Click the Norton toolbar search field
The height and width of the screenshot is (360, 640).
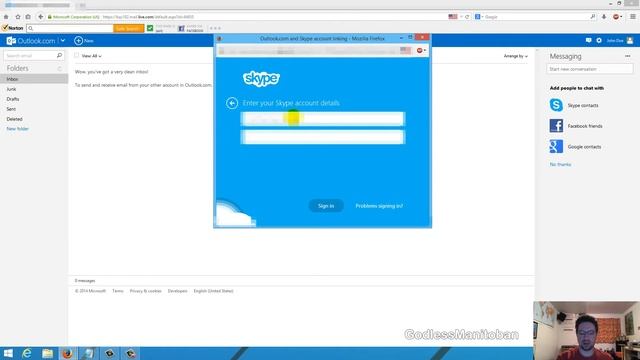(70, 28)
